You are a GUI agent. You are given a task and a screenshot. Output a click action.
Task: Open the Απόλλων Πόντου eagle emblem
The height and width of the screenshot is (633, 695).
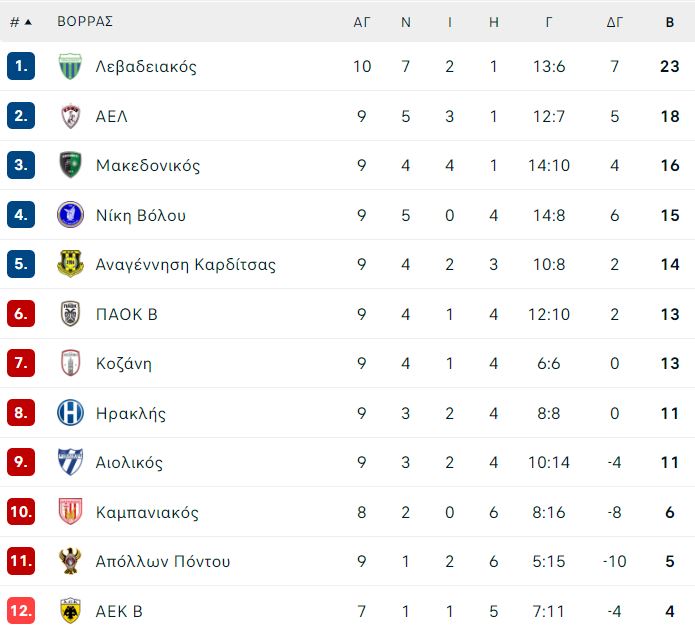coord(70,561)
